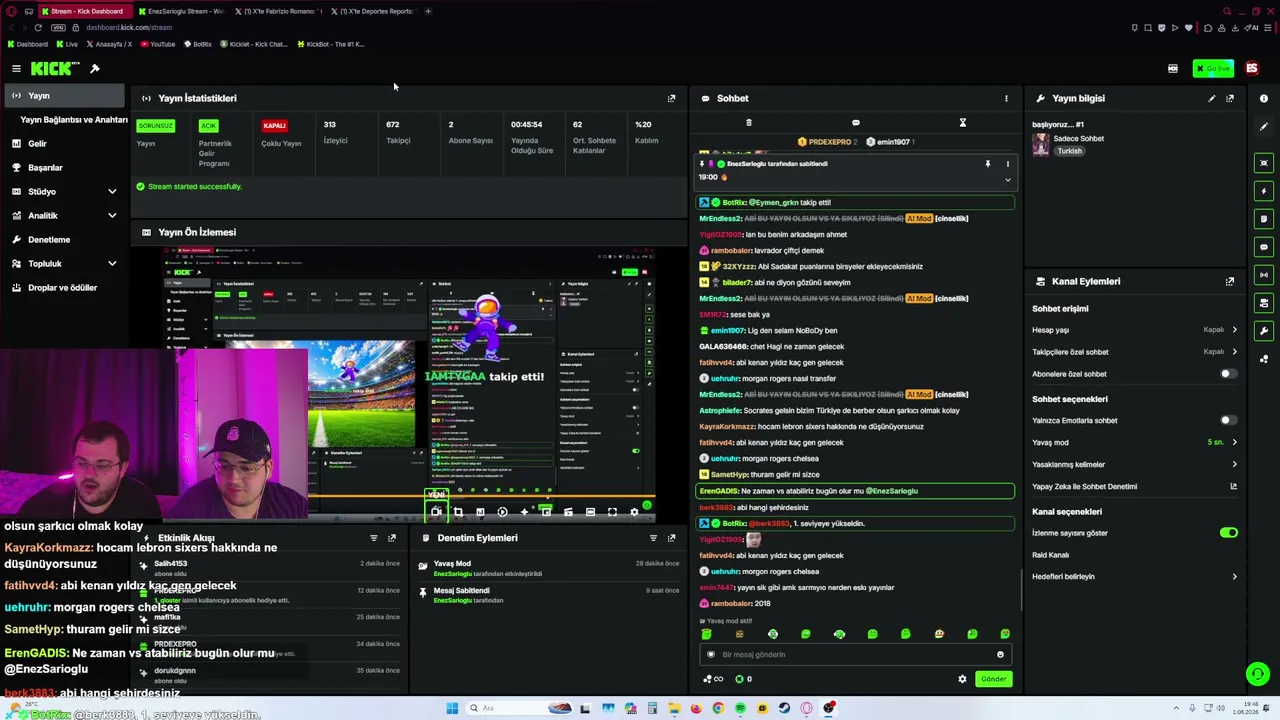Image resolution: width=1280 pixels, height=720 pixels.
Task: Filter the Denetim Eylemleri panel
Action: pos(653,538)
